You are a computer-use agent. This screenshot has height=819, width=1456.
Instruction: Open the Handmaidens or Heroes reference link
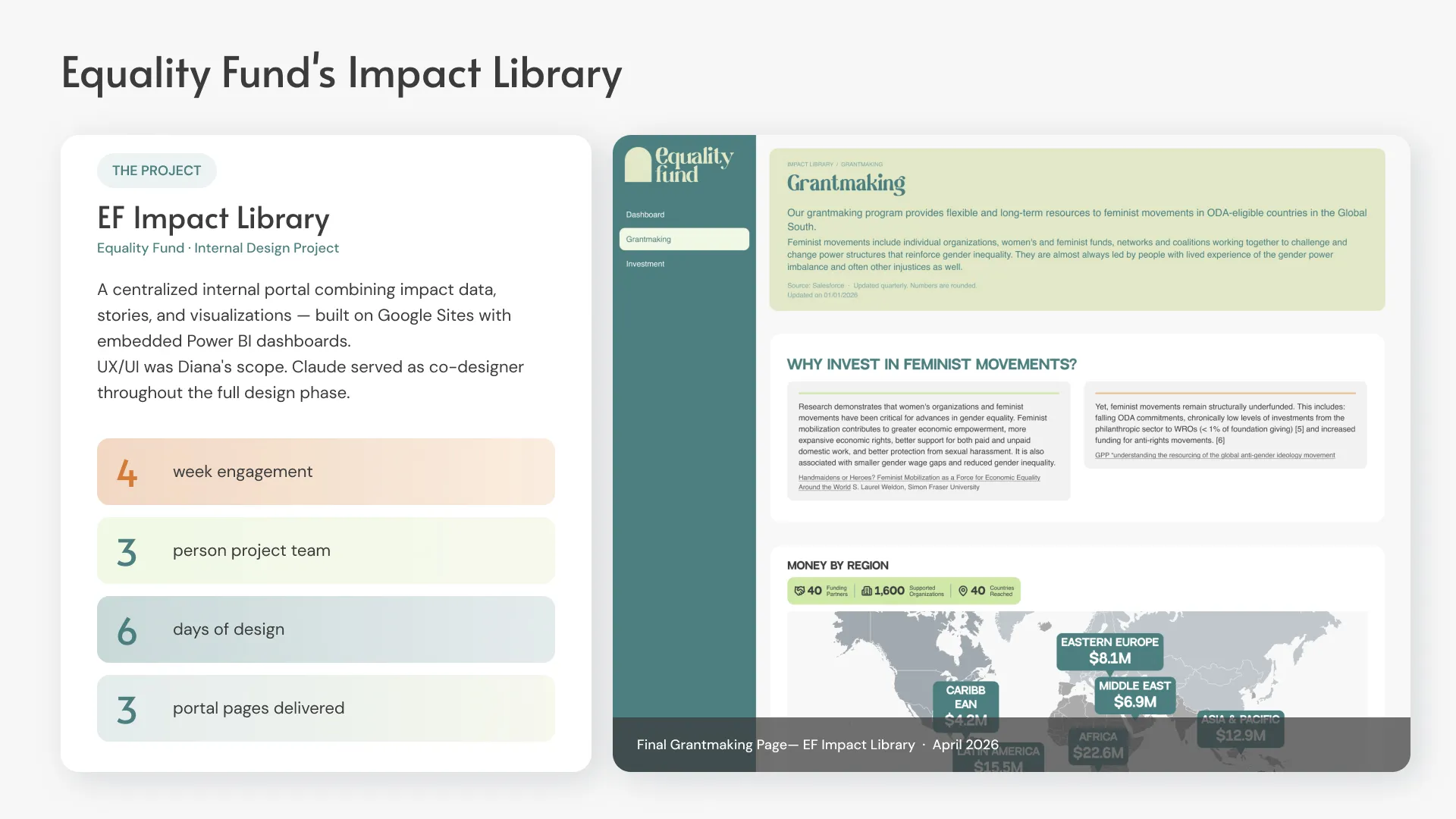pos(919,482)
